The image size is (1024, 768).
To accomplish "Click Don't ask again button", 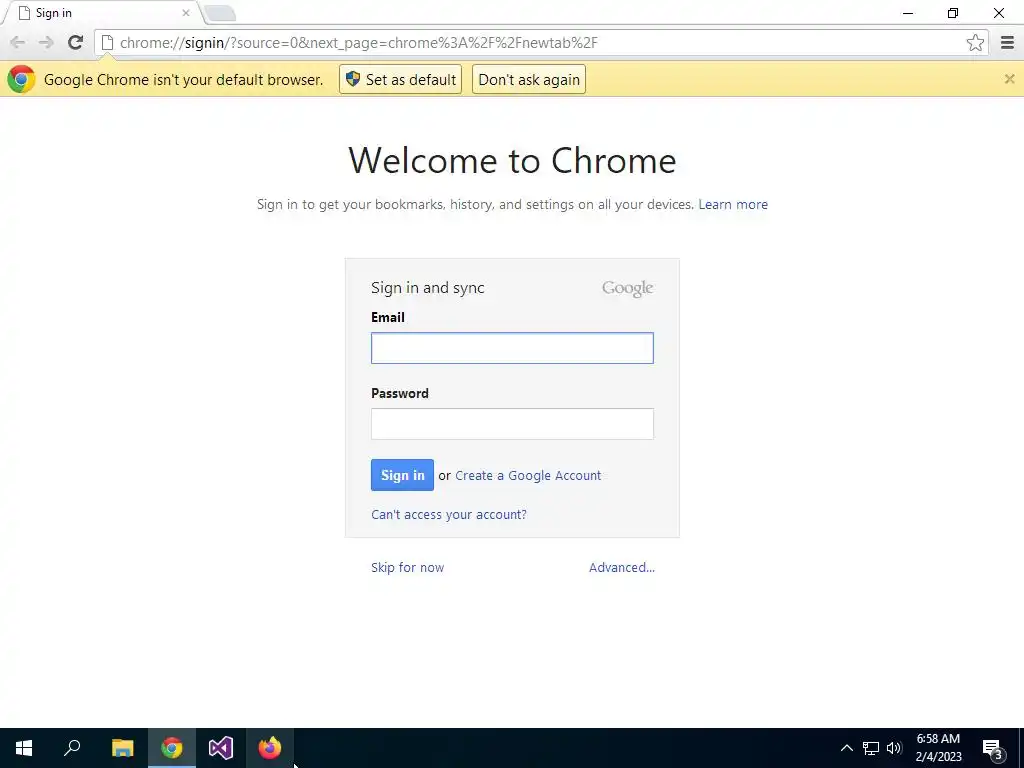I will coord(529,79).
